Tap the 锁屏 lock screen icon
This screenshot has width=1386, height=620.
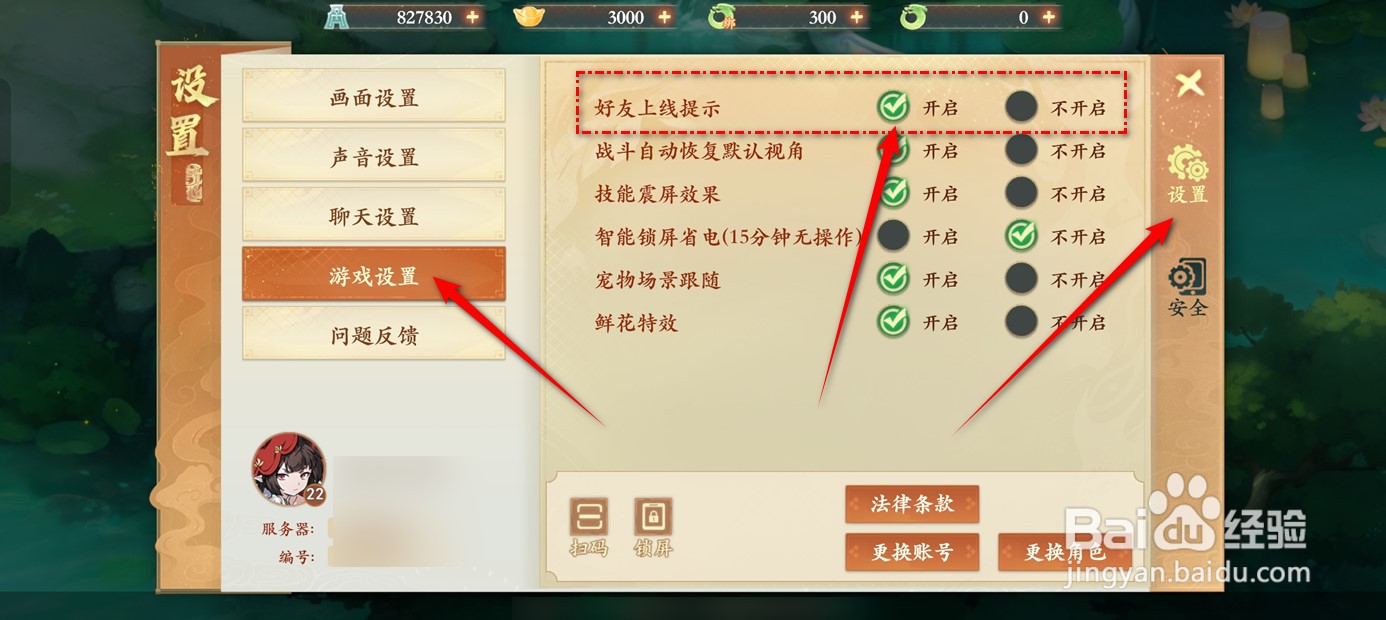pyautogui.click(x=653, y=527)
